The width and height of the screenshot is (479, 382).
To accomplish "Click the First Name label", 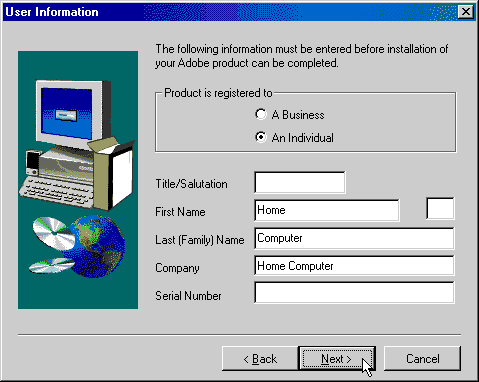I will point(180,212).
